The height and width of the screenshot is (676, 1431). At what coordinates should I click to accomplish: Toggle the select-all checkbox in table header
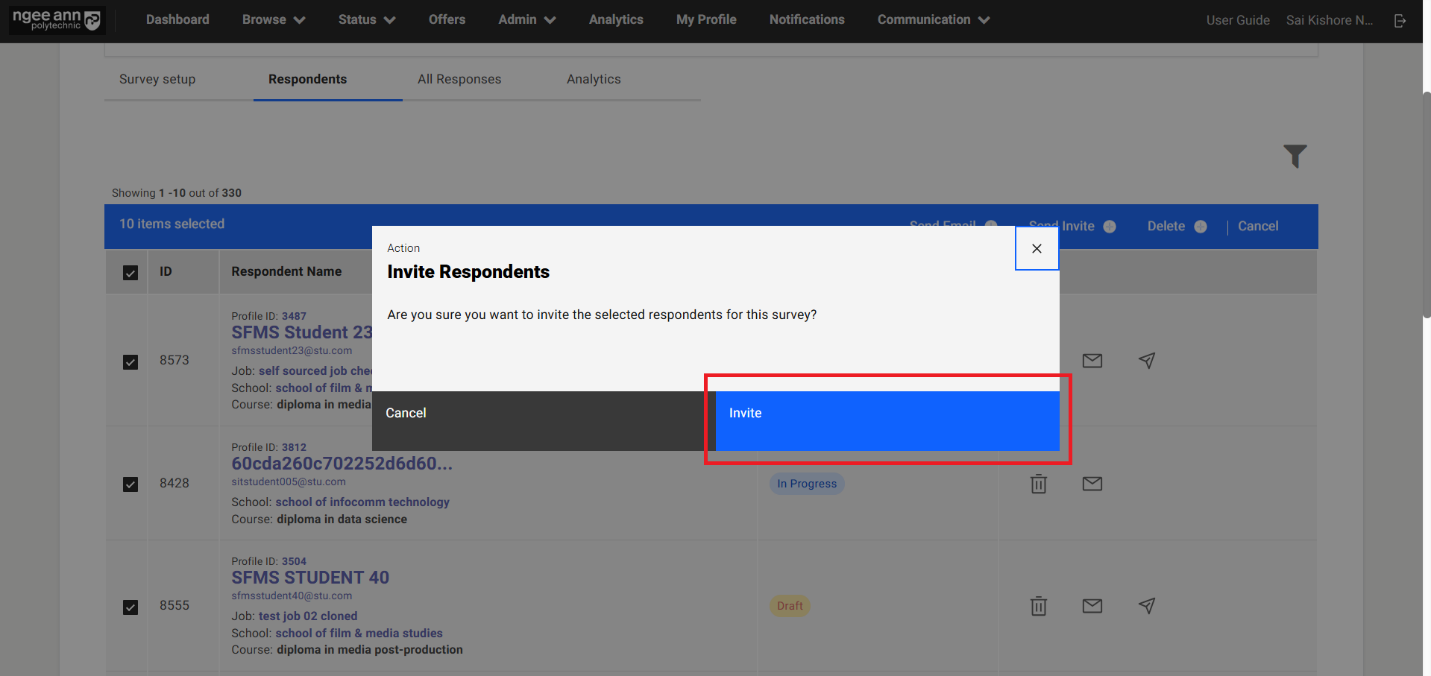coord(130,272)
